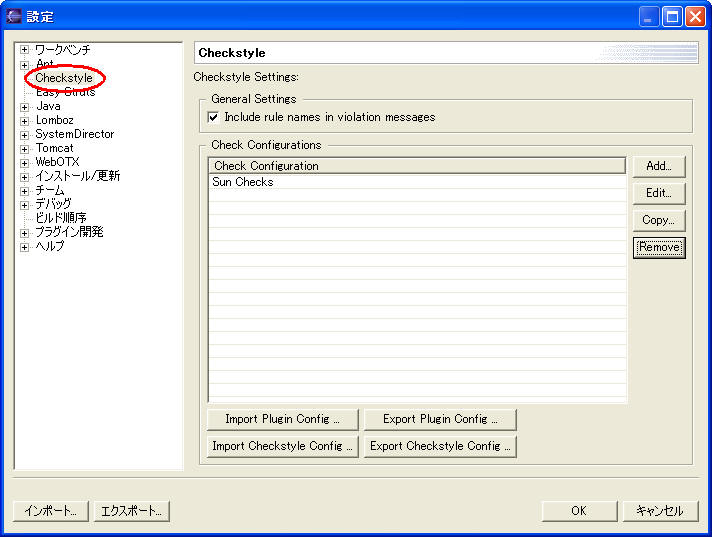The image size is (712, 537).
Task: Select Easy Struts in the tree
Action: pos(65,92)
